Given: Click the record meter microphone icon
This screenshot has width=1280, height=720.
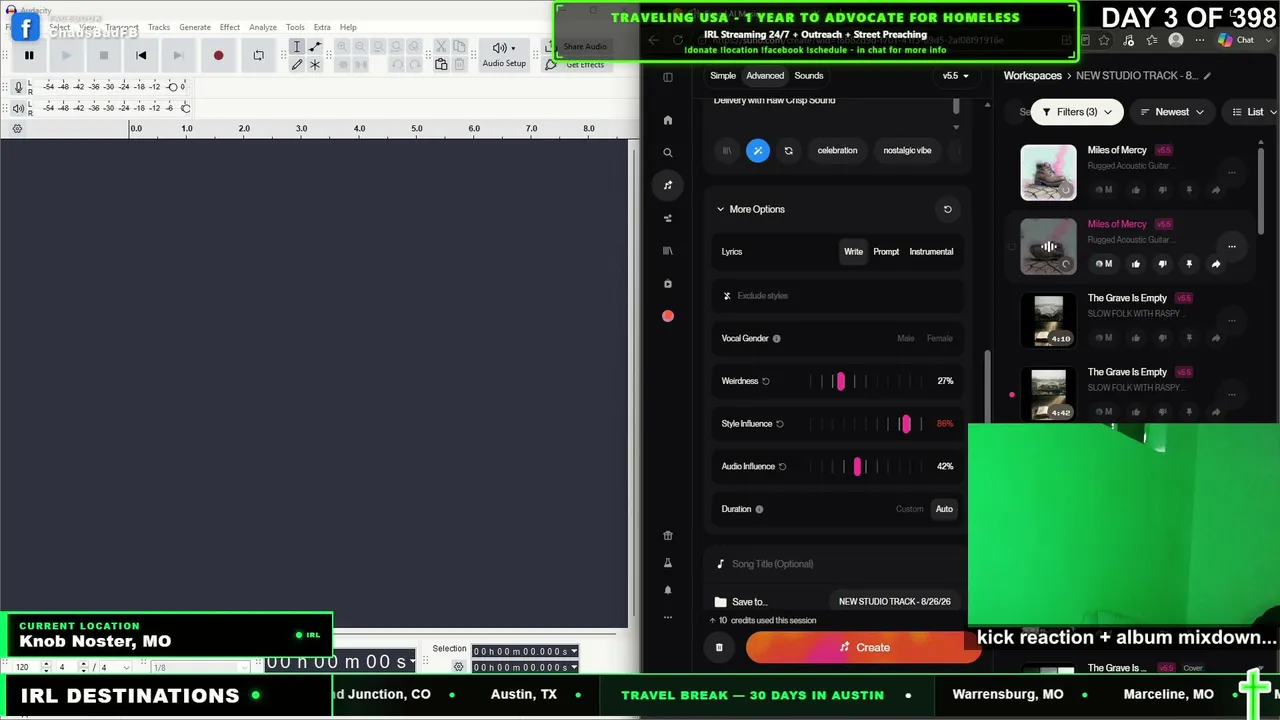Looking at the screenshot, I should [18, 87].
